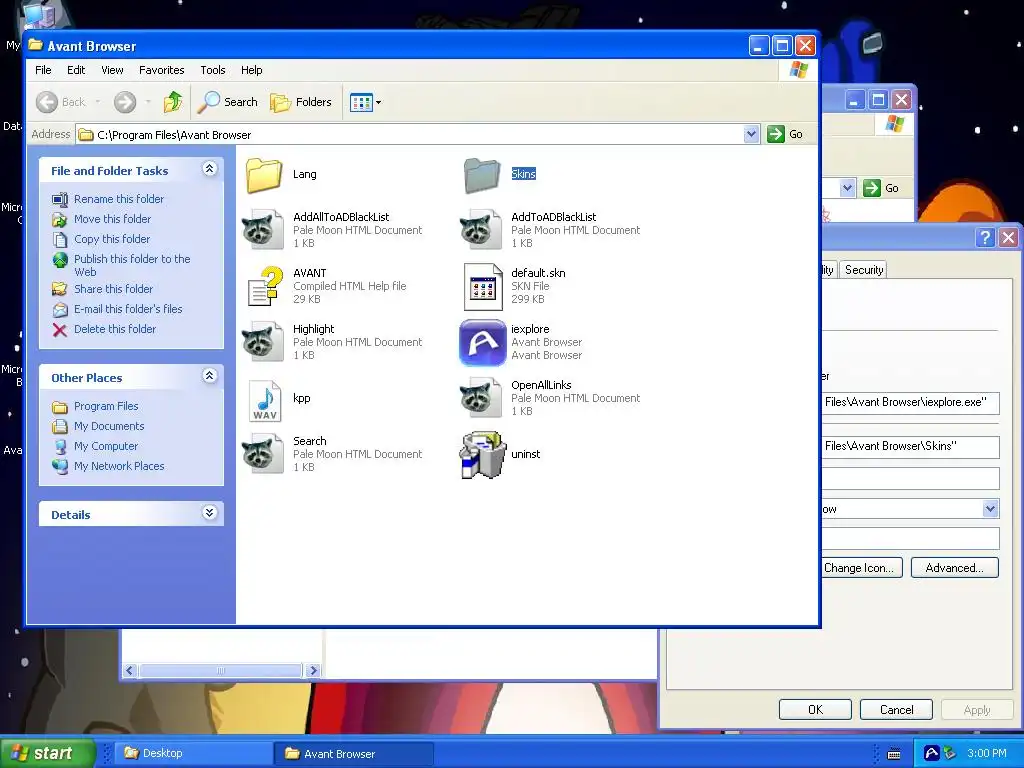Open the Favorites menu
1024x768 pixels.
[161, 70]
